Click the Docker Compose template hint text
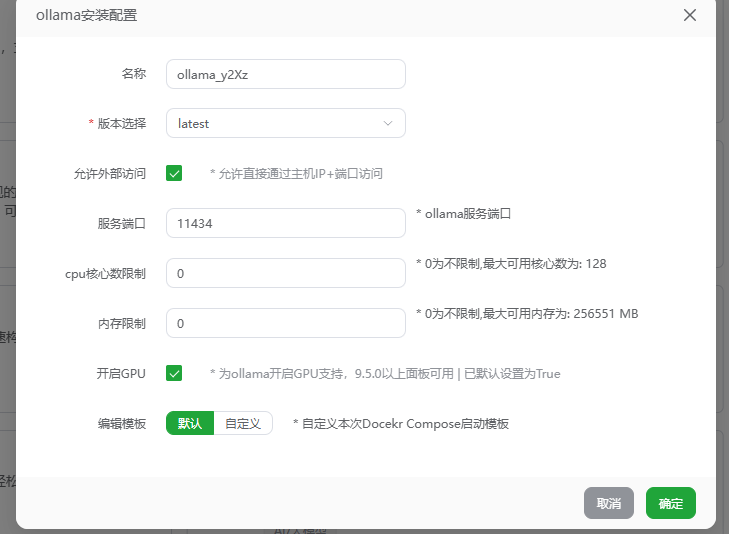The image size is (729, 534). click(400, 423)
